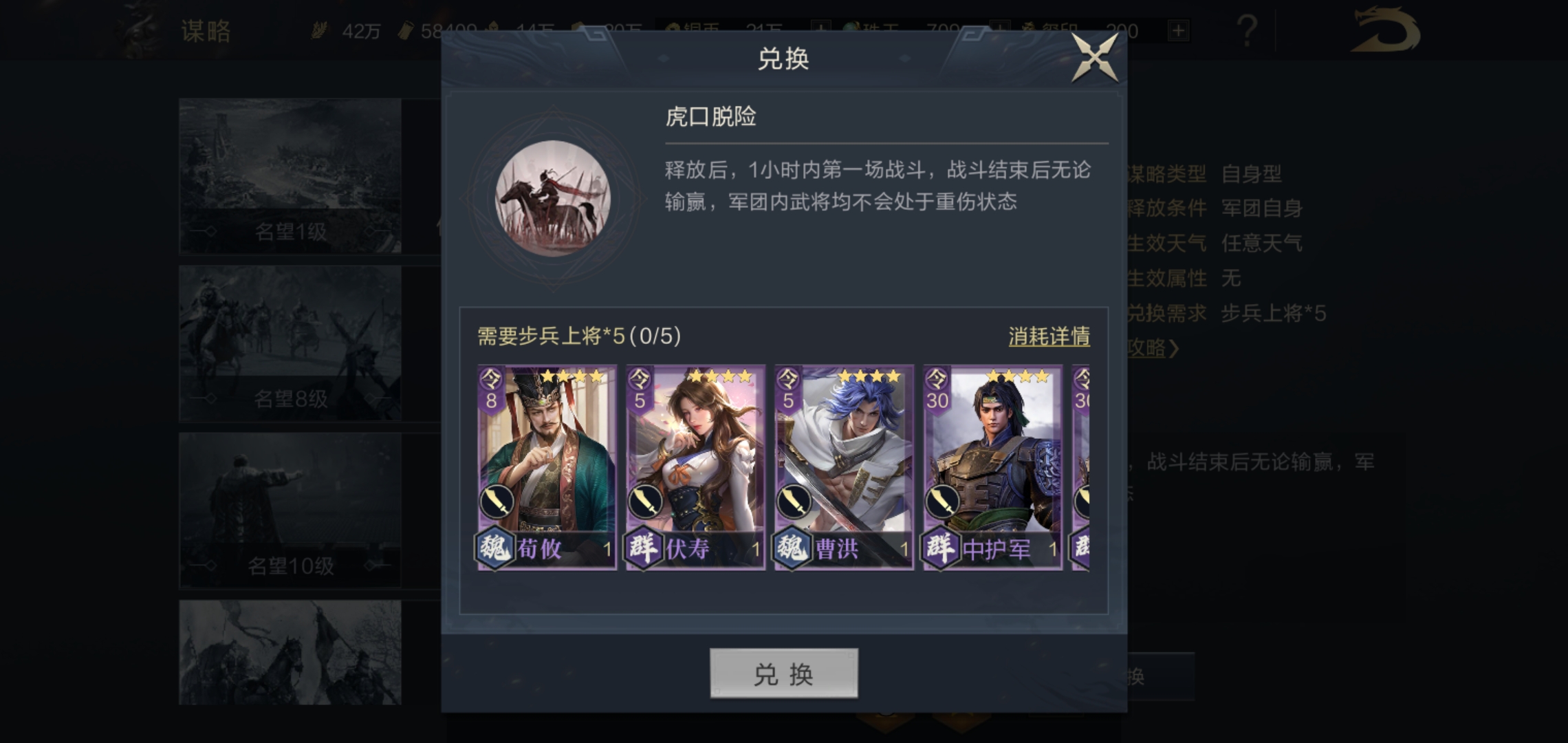Select the 名望8级 strategy thumbnail
This screenshot has height=743, width=1568.
(x=290, y=343)
